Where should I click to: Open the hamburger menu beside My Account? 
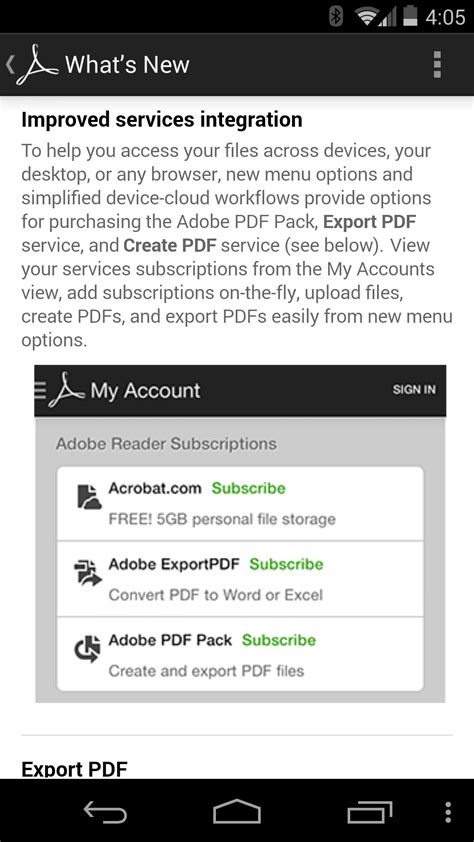tap(40, 390)
